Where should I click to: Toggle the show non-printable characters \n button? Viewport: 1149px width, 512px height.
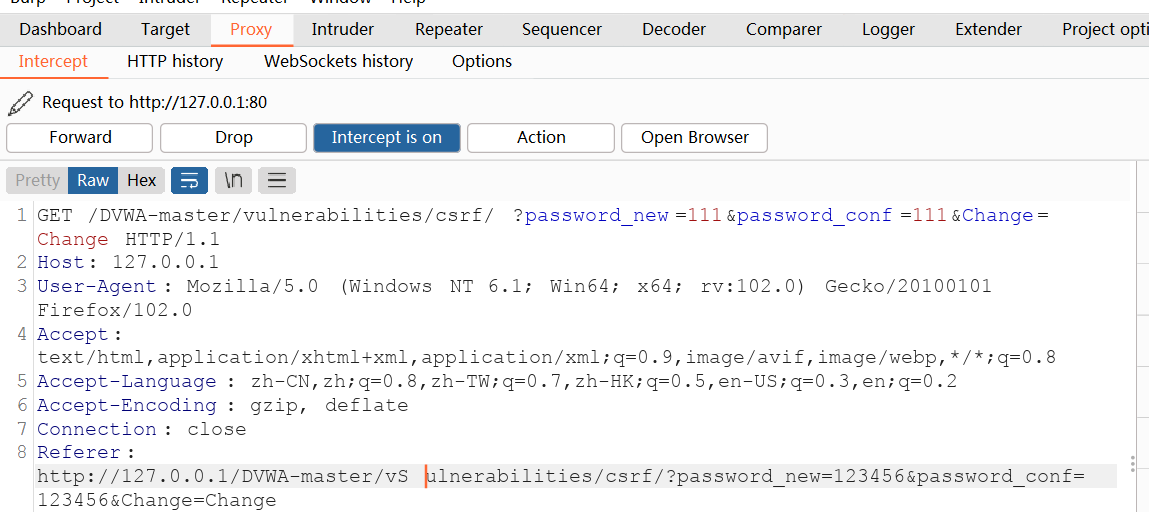tap(233, 180)
